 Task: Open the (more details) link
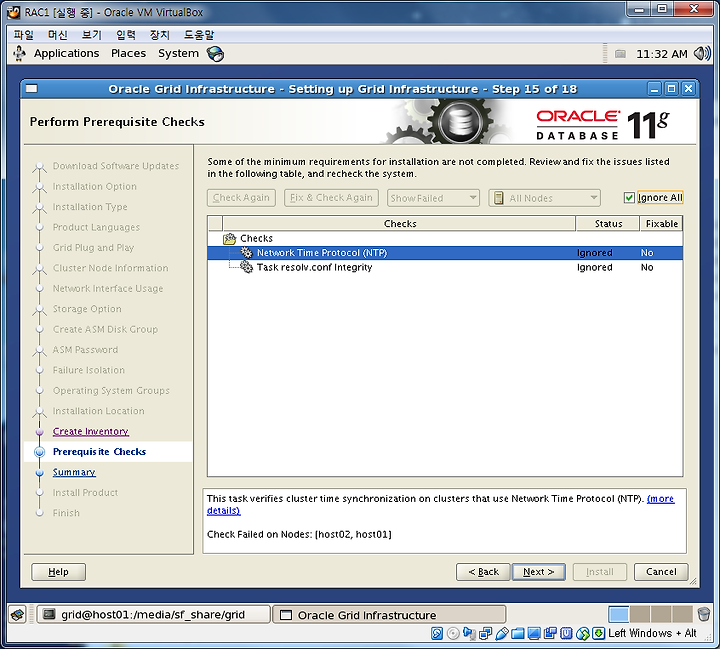click(660, 499)
